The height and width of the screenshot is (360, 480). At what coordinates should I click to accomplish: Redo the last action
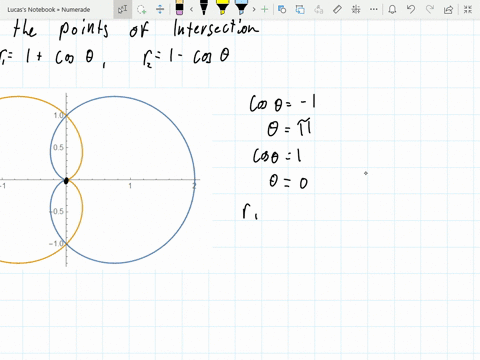(430, 9)
